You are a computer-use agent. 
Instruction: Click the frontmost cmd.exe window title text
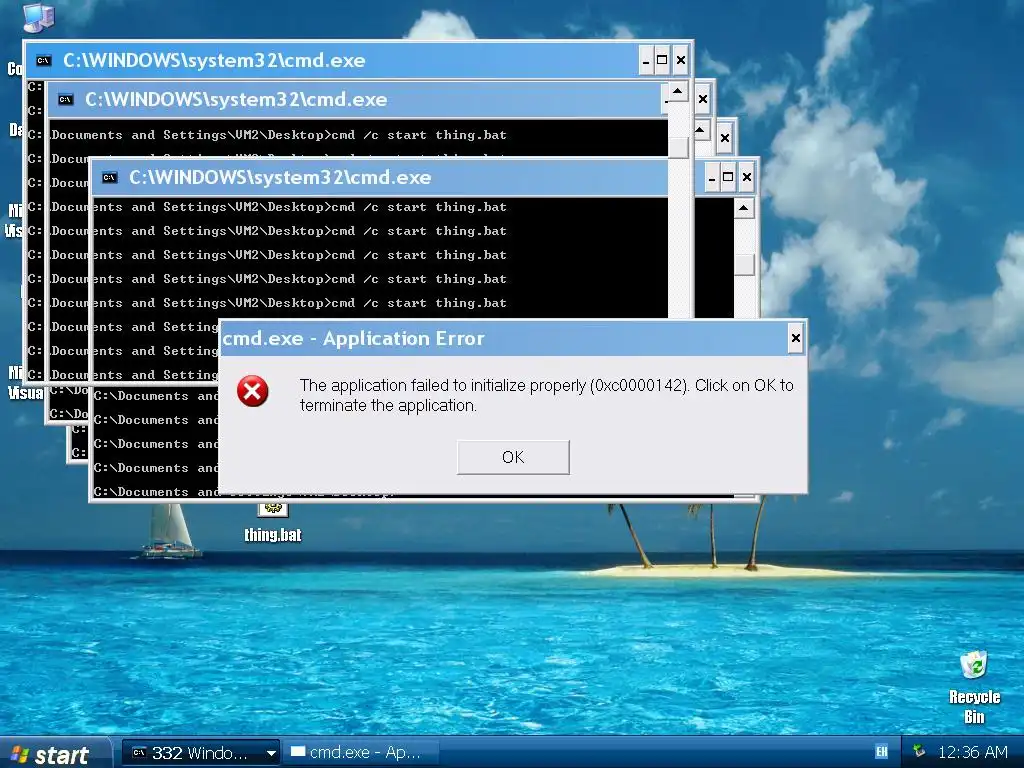280,178
